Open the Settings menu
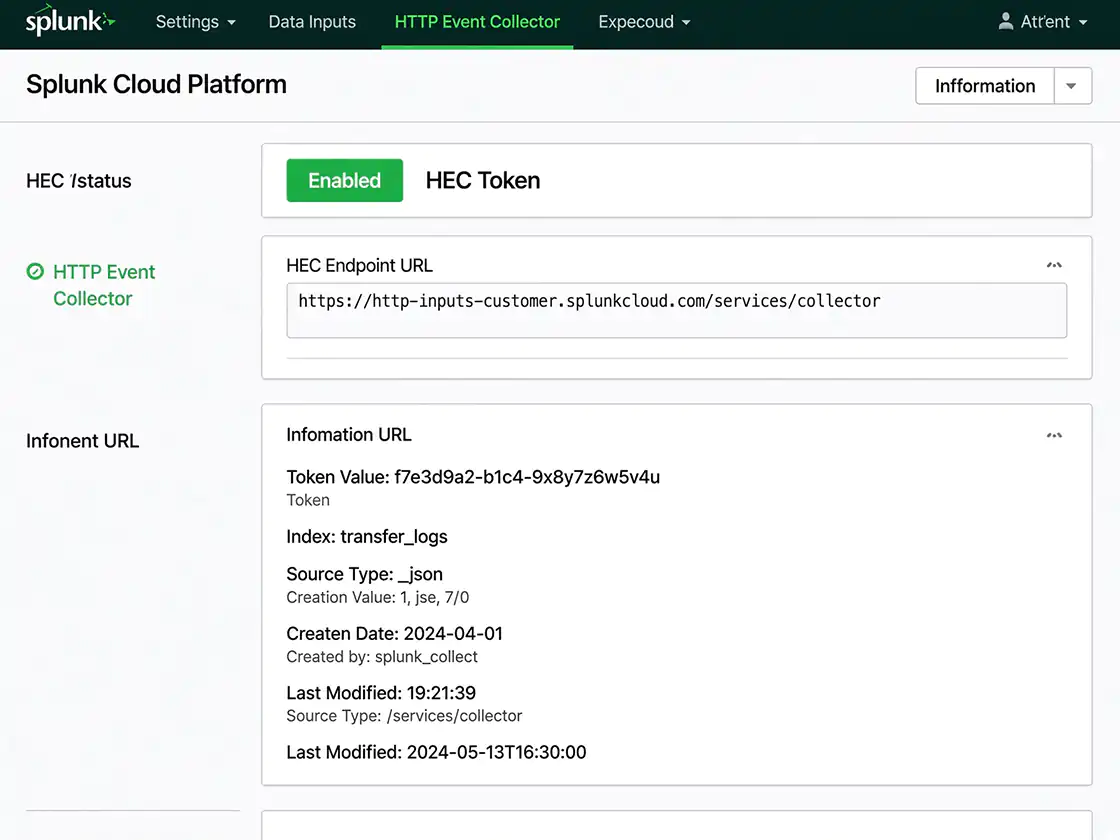 (196, 22)
